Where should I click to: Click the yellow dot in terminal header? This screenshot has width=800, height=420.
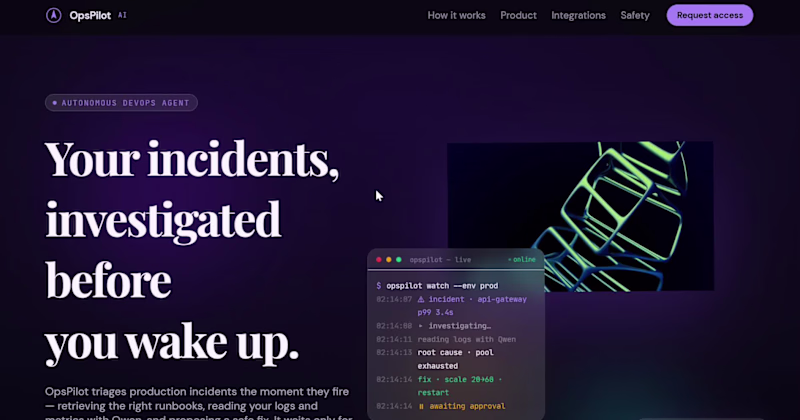point(389,260)
